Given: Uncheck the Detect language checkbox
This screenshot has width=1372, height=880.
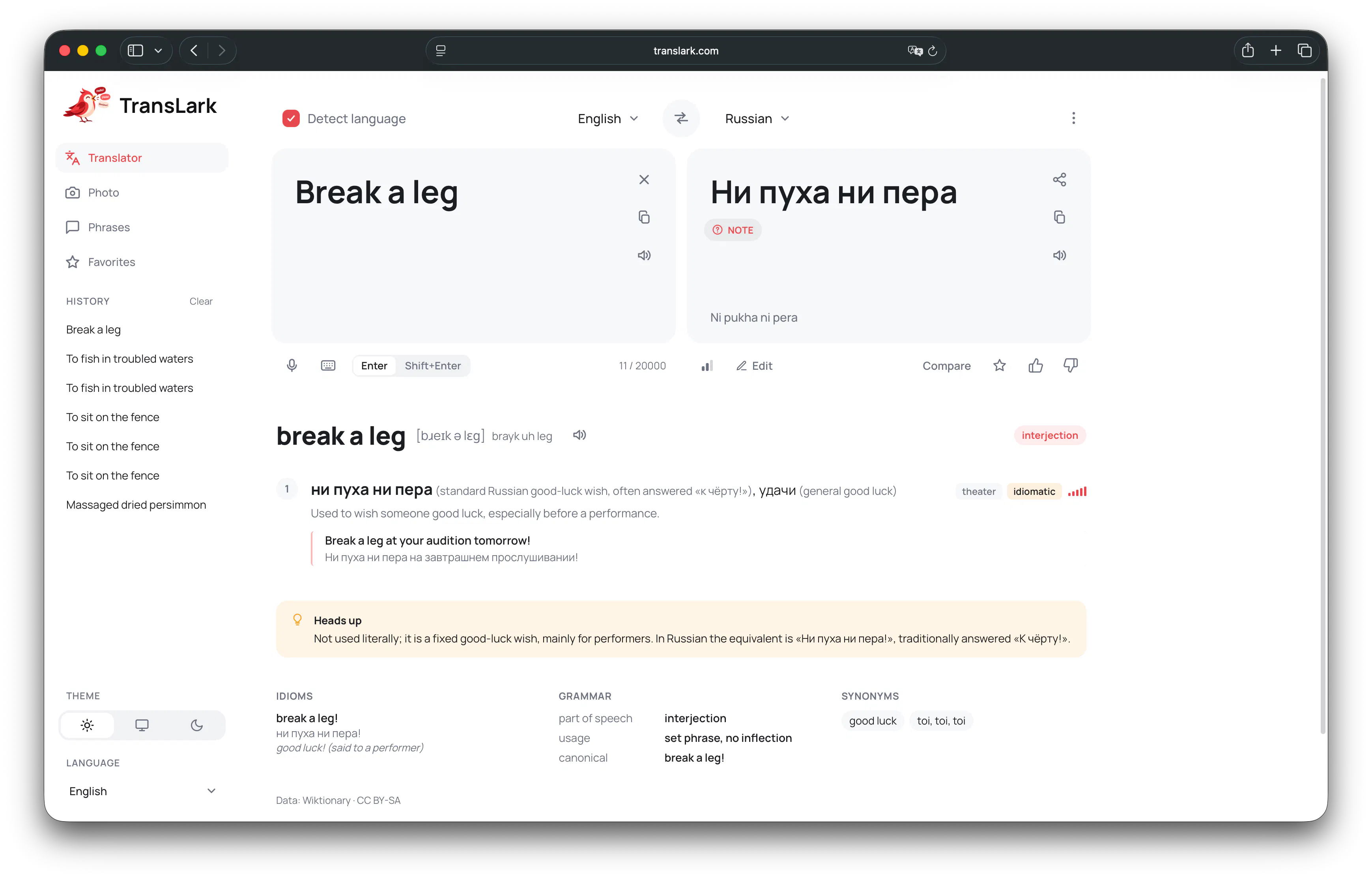Looking at the screenshot, I should coord(291,118).
